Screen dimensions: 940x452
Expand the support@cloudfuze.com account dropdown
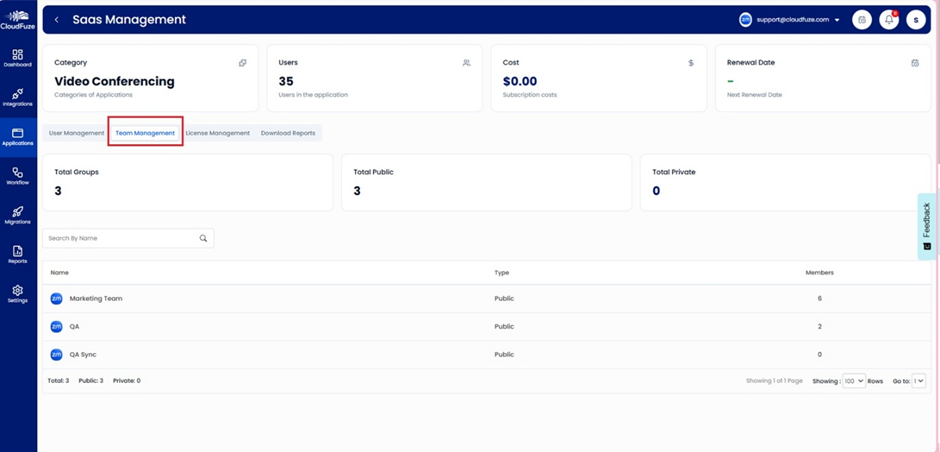[x=836, y=20]
